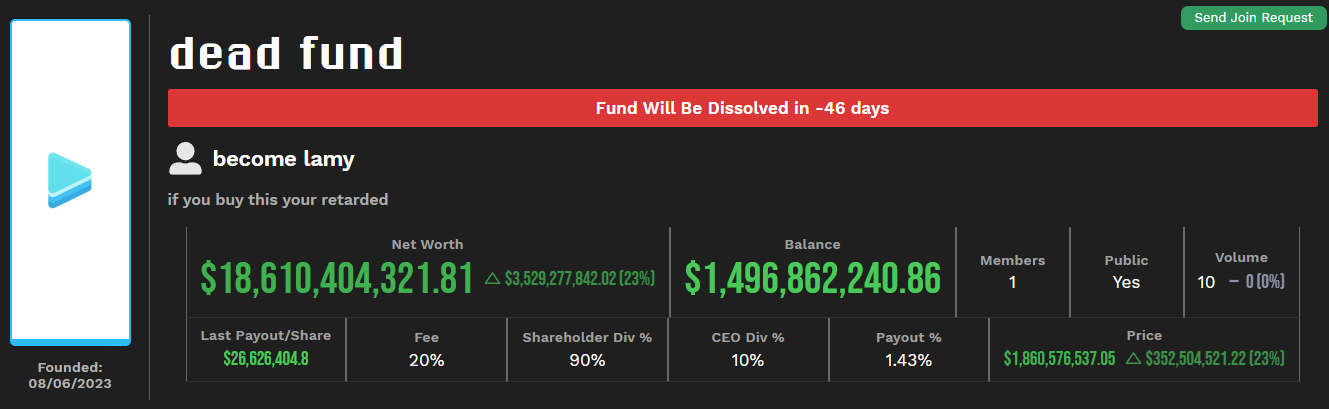Click the Last Payout/Share label
The width and height of the screenshot is (1329, 409).
point(266,336)
